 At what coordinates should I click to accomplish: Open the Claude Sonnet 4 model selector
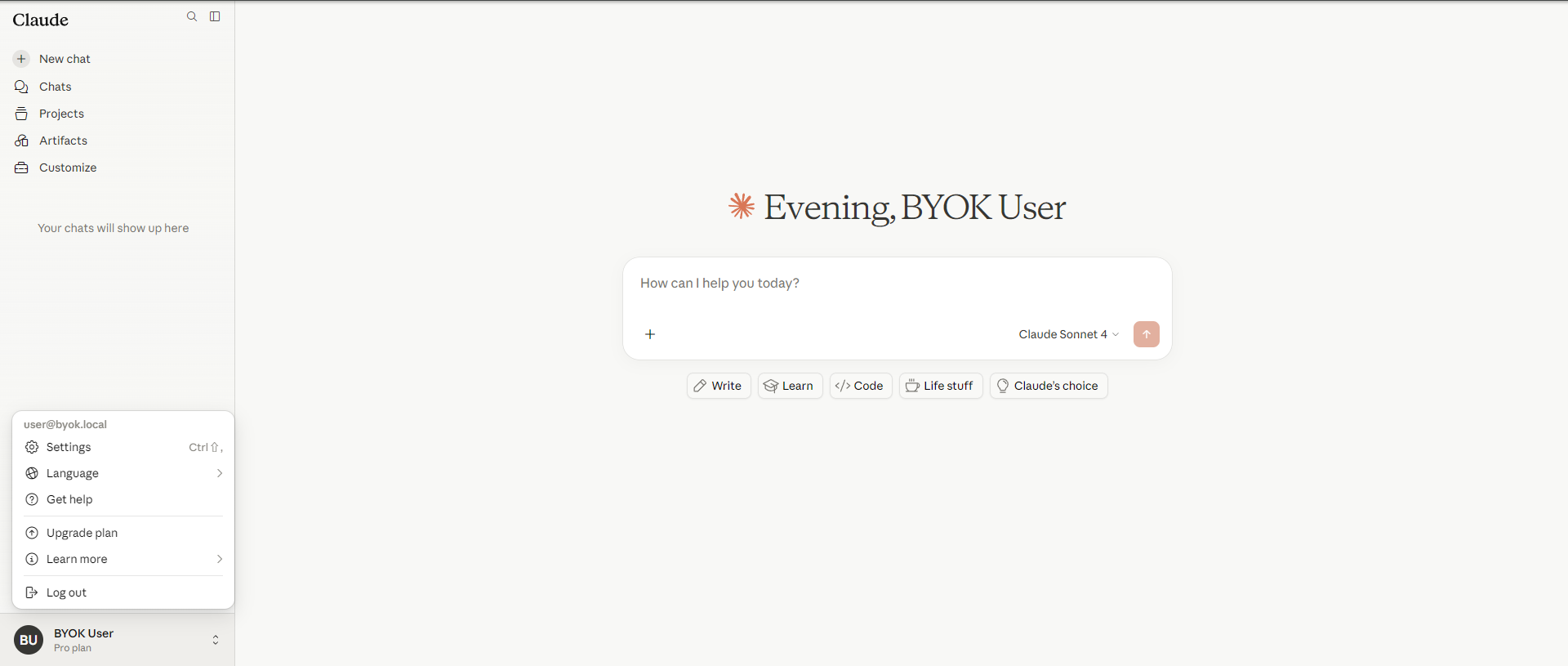pos(1068,334)
